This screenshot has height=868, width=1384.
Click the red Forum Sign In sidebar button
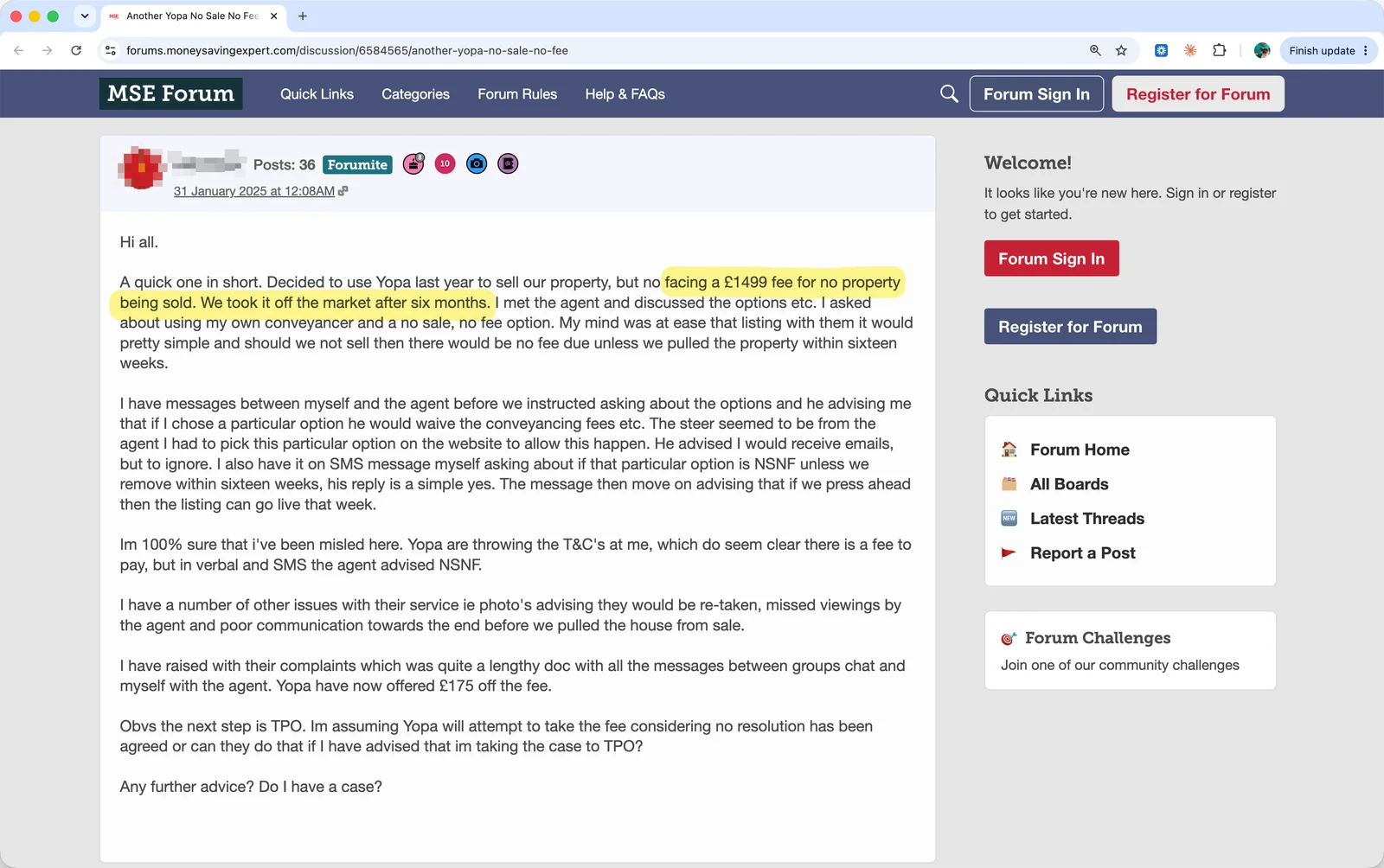click(x=1051, y=258)
